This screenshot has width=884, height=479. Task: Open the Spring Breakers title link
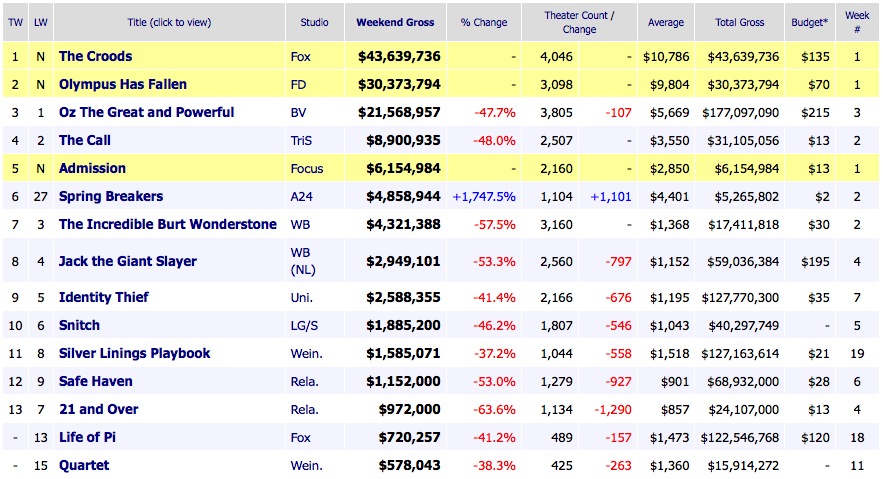coord(110,196)
